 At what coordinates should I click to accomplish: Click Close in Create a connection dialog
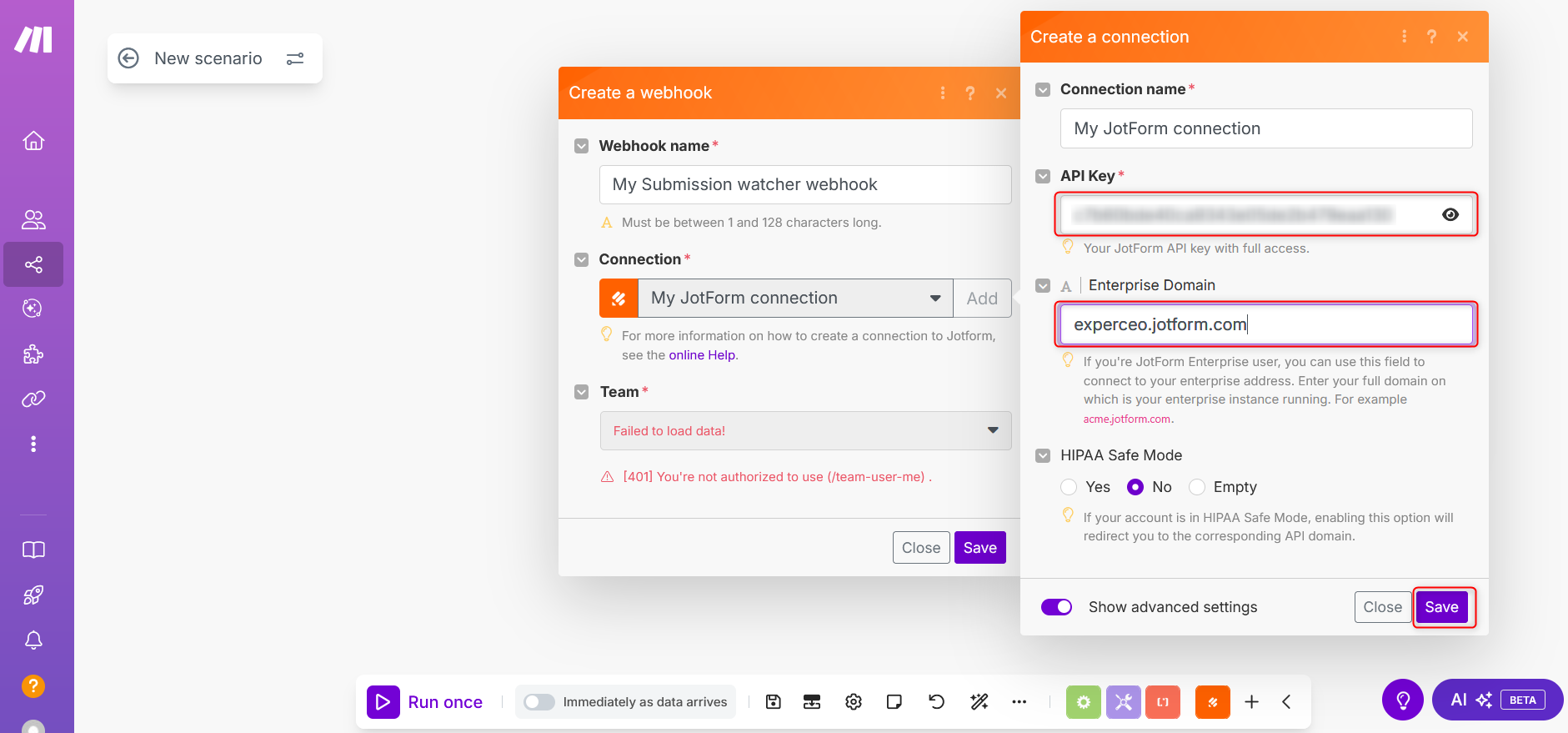tap(1383, 607)
